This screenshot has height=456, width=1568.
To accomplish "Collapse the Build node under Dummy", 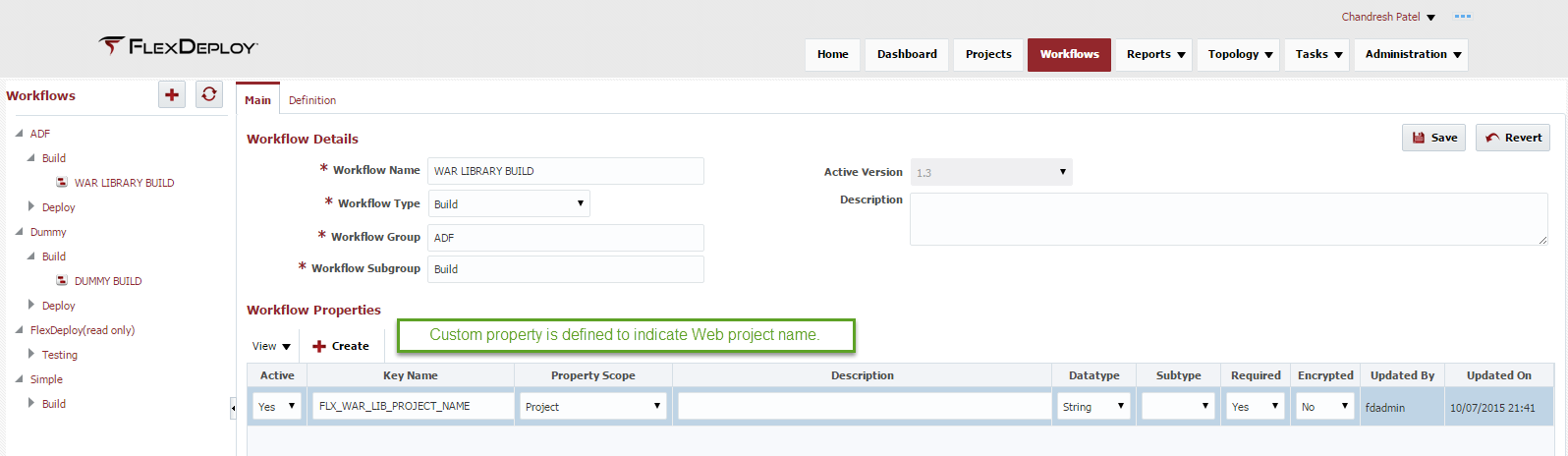I will [30, 256].
